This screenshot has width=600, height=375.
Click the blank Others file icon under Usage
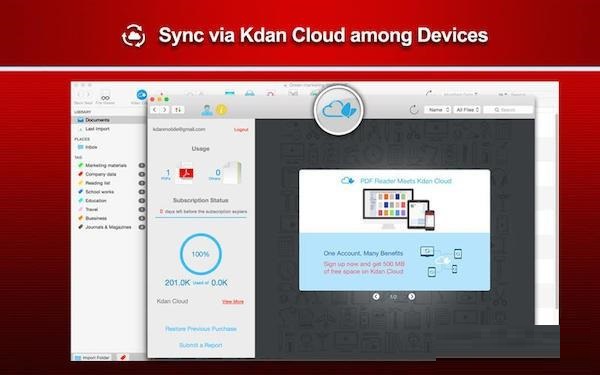(x=232, y=173)
